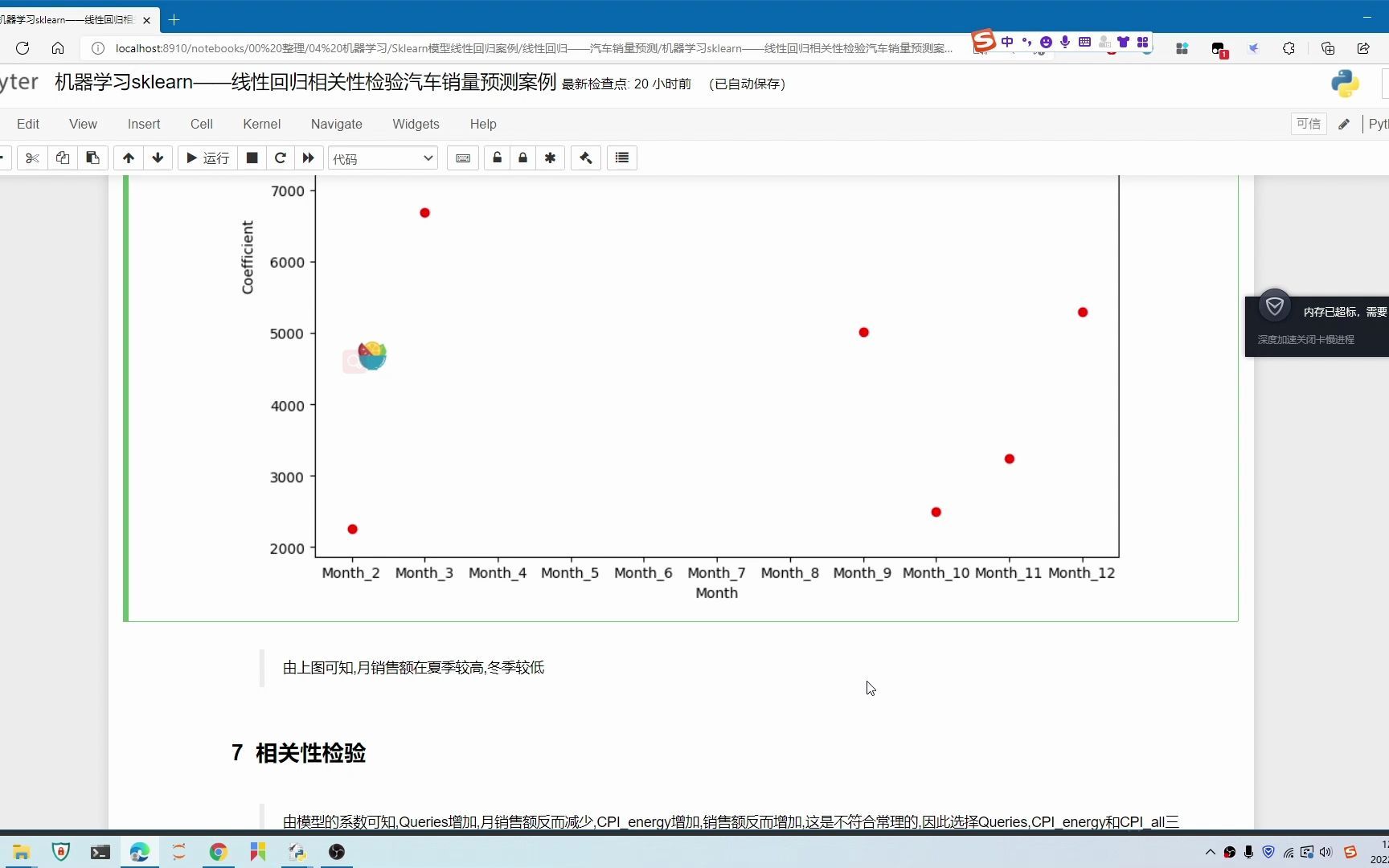This screenshot has height=868, width=1389.
Task: Restart the kernel via refresh icon
Action: click(x=281, y=158)
